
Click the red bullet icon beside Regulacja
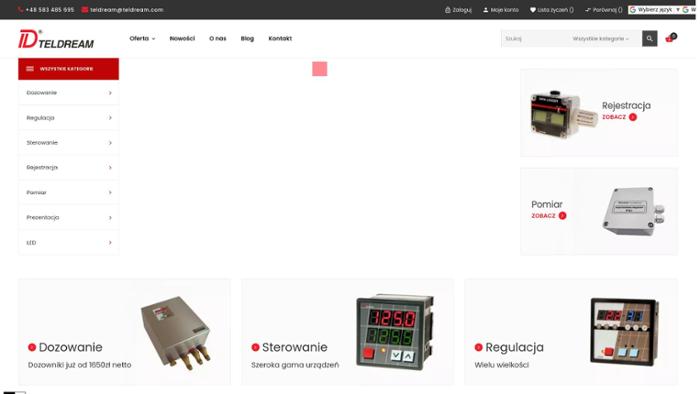[479, 347]
